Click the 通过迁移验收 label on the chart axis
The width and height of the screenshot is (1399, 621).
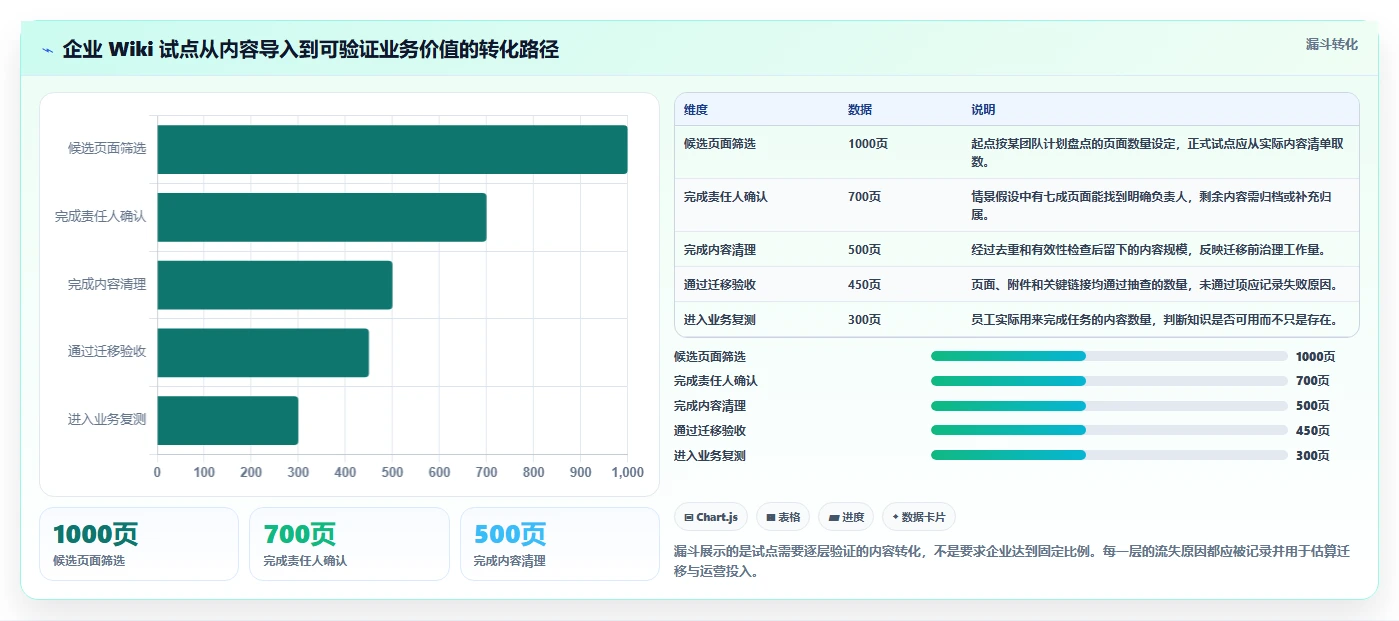[107, 352]
